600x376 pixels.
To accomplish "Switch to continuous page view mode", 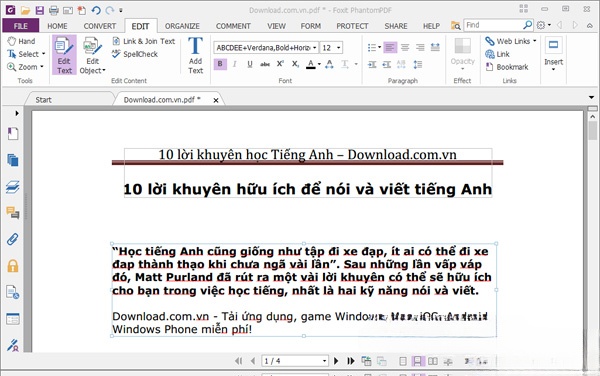I will point(417,361).
